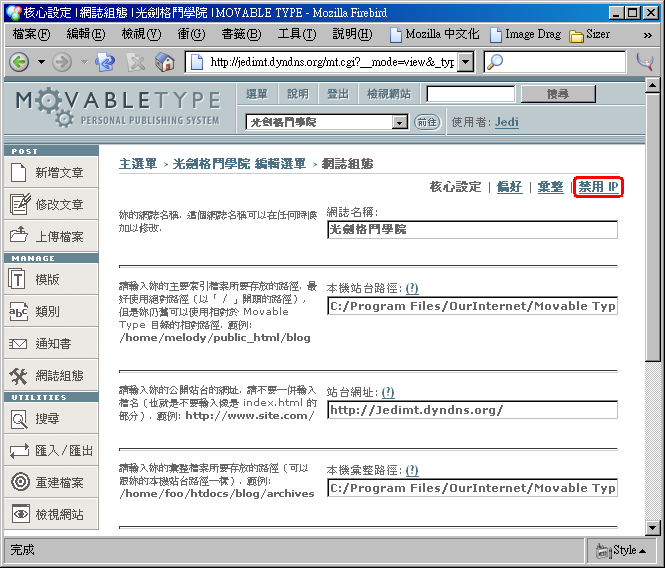Click 修改文章 edit entries icon
This screenshot has height=568, width=665.
[20, 204]
